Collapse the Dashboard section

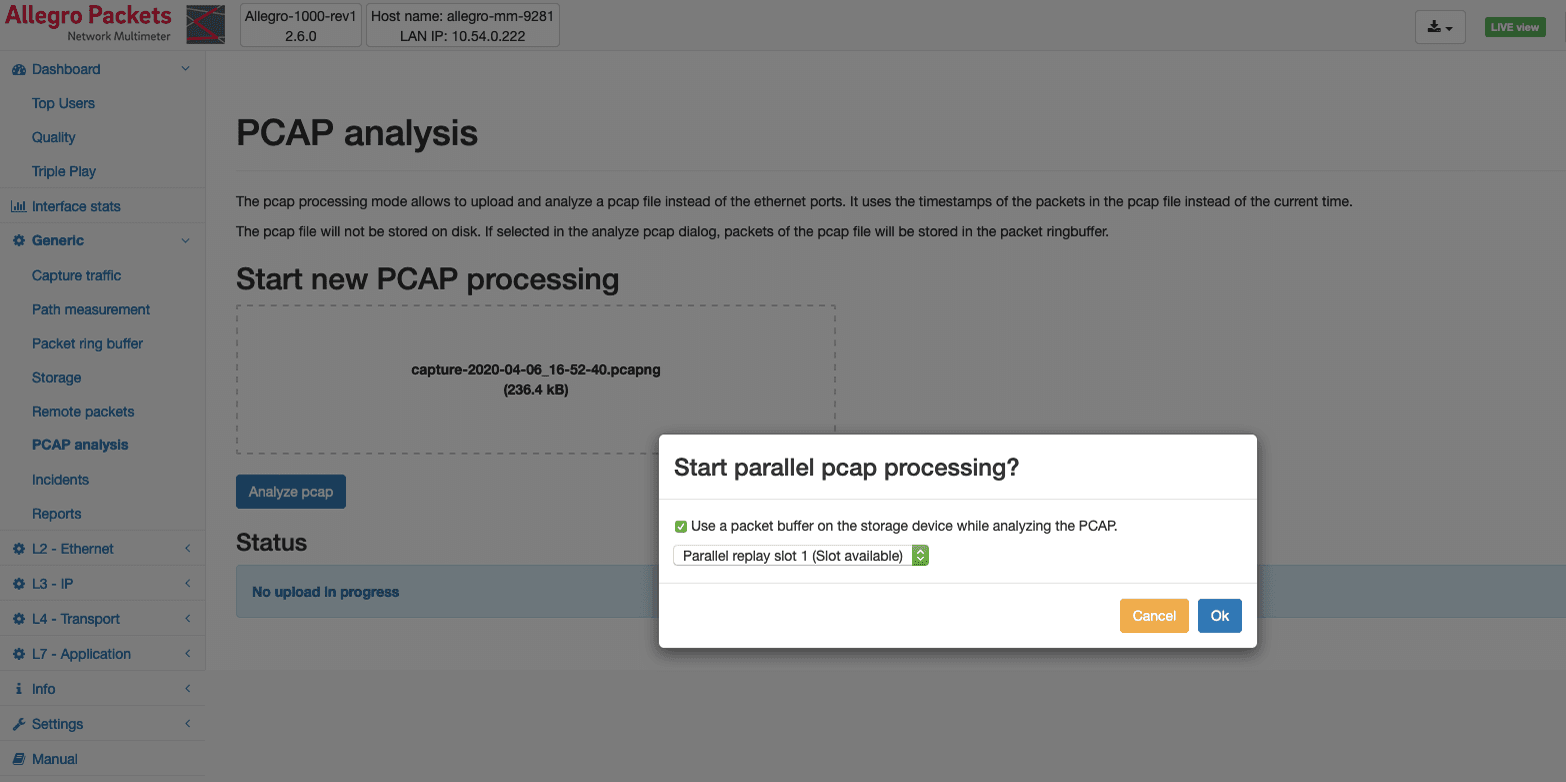click(185, 68)
